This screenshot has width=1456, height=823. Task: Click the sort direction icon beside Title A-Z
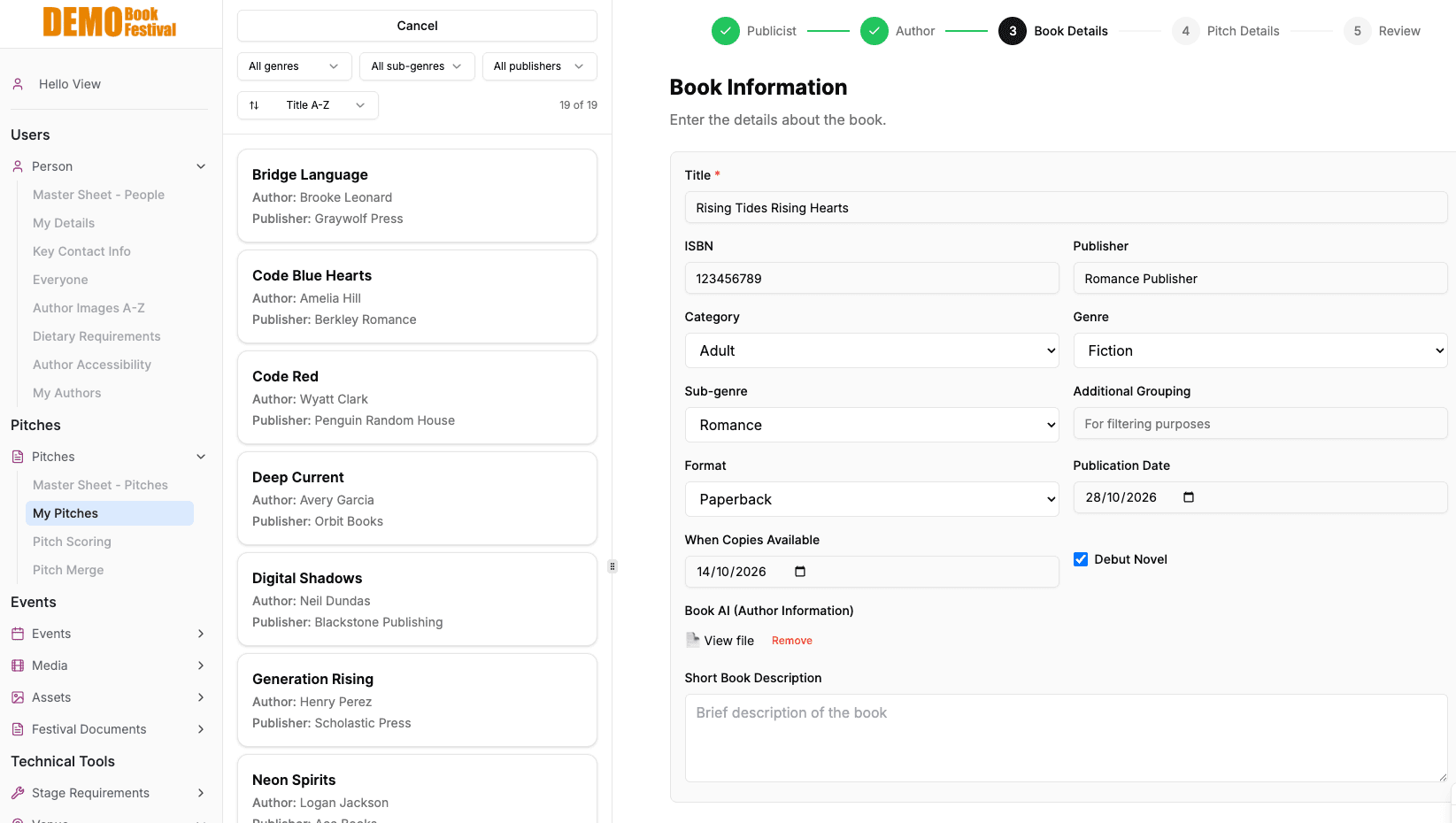coord(255,104)
